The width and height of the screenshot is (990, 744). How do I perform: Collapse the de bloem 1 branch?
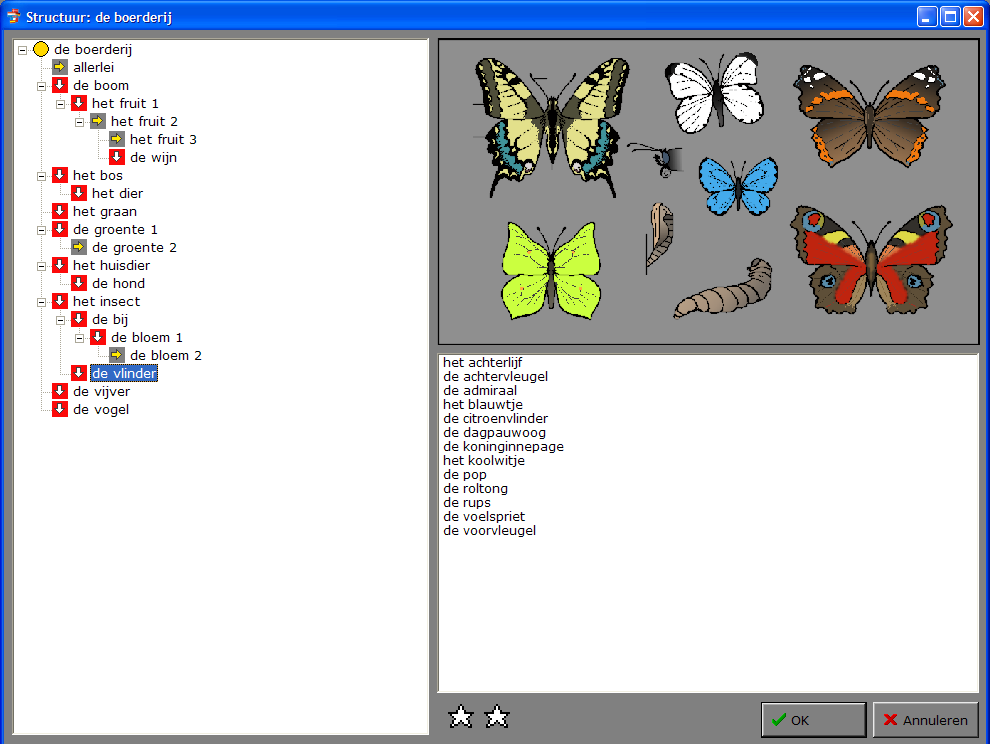click(x=80, y=338)
